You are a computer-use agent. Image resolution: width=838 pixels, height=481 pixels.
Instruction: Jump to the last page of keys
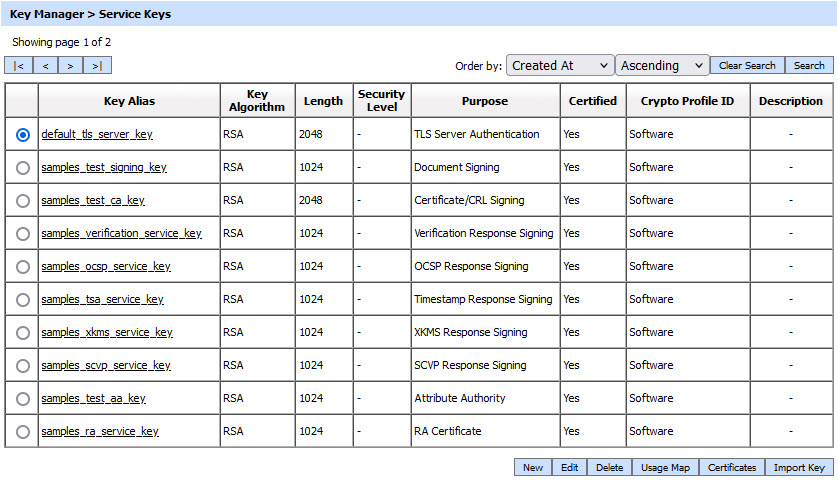(x=98, y=66)
